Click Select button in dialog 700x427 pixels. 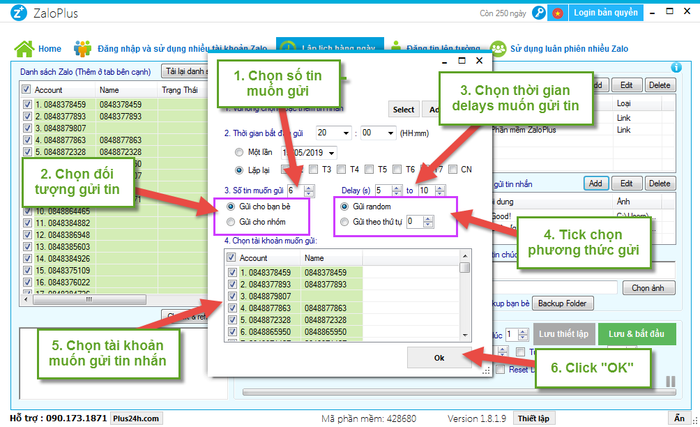[404, 109]
